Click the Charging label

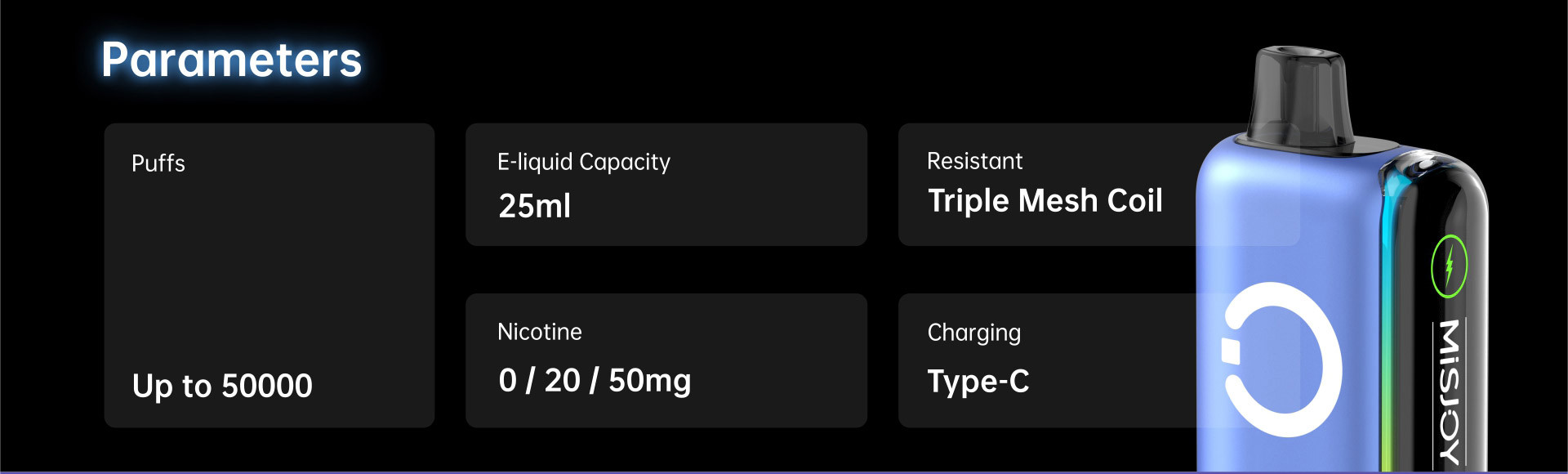973,333
